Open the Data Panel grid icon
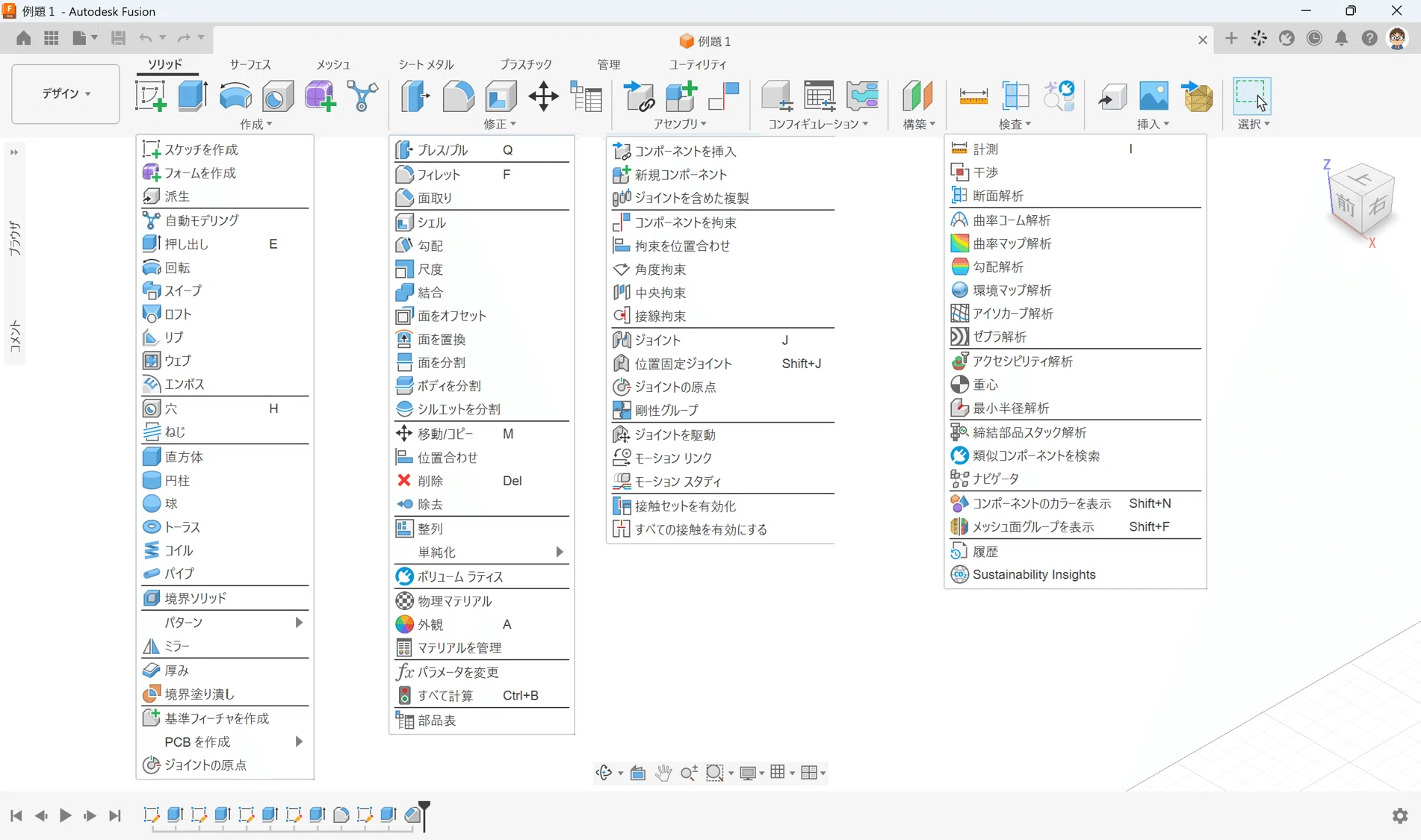Screen dimensions: 1421x840 pos(52,38)
